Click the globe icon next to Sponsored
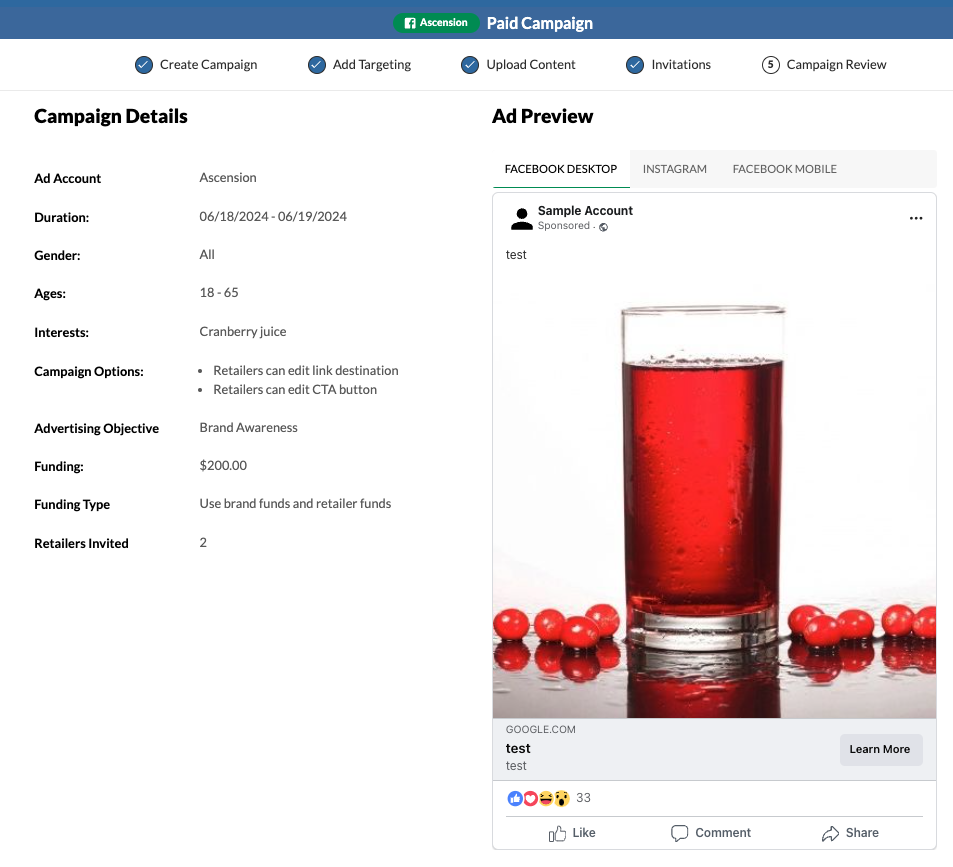 [x=604, y=227]
